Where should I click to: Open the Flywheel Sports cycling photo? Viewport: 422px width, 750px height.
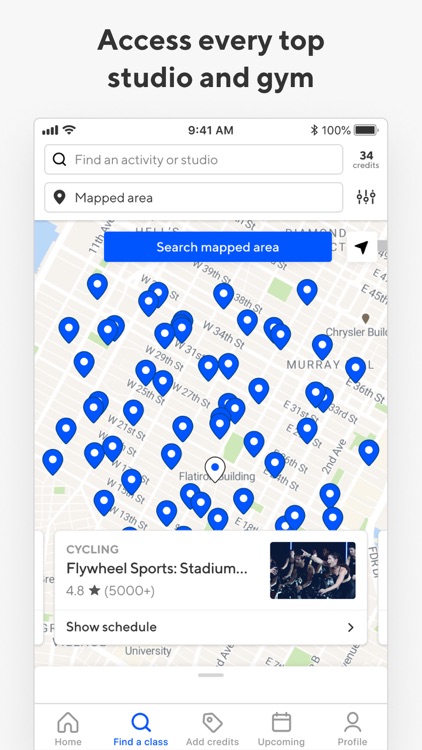click(313, 570)
